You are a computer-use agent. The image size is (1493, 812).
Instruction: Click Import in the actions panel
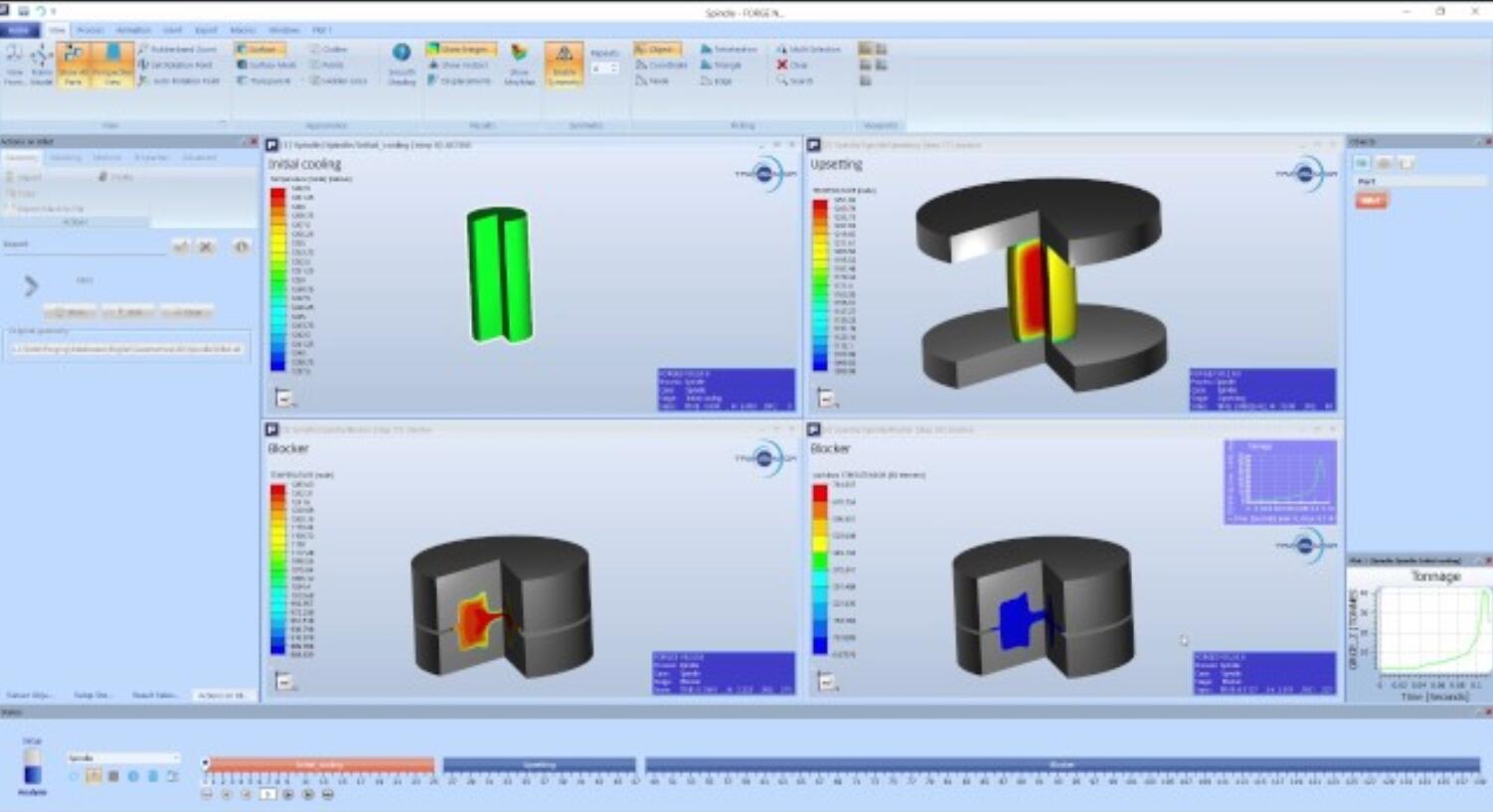[25, 177]
